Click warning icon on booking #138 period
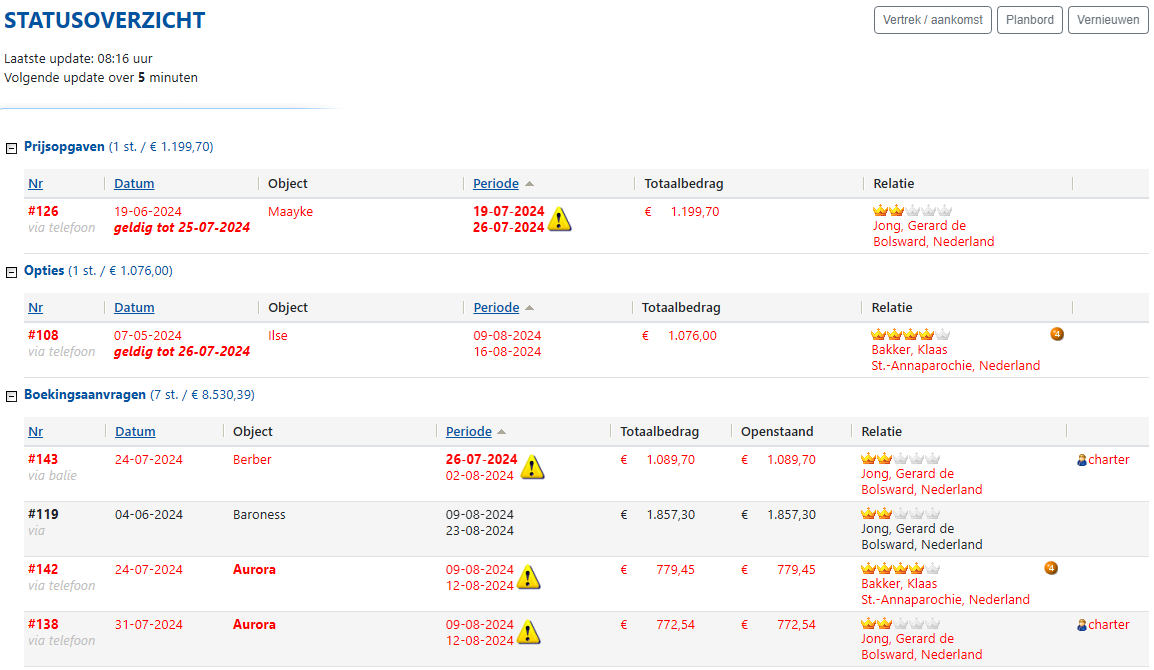1154x670 pixels. tap(529, 632)
